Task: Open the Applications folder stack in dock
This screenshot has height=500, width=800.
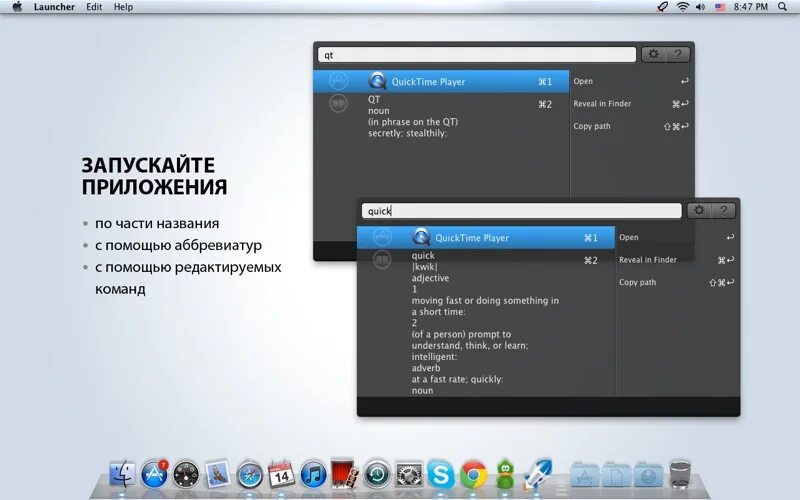Action: click(x=585, y=474)
